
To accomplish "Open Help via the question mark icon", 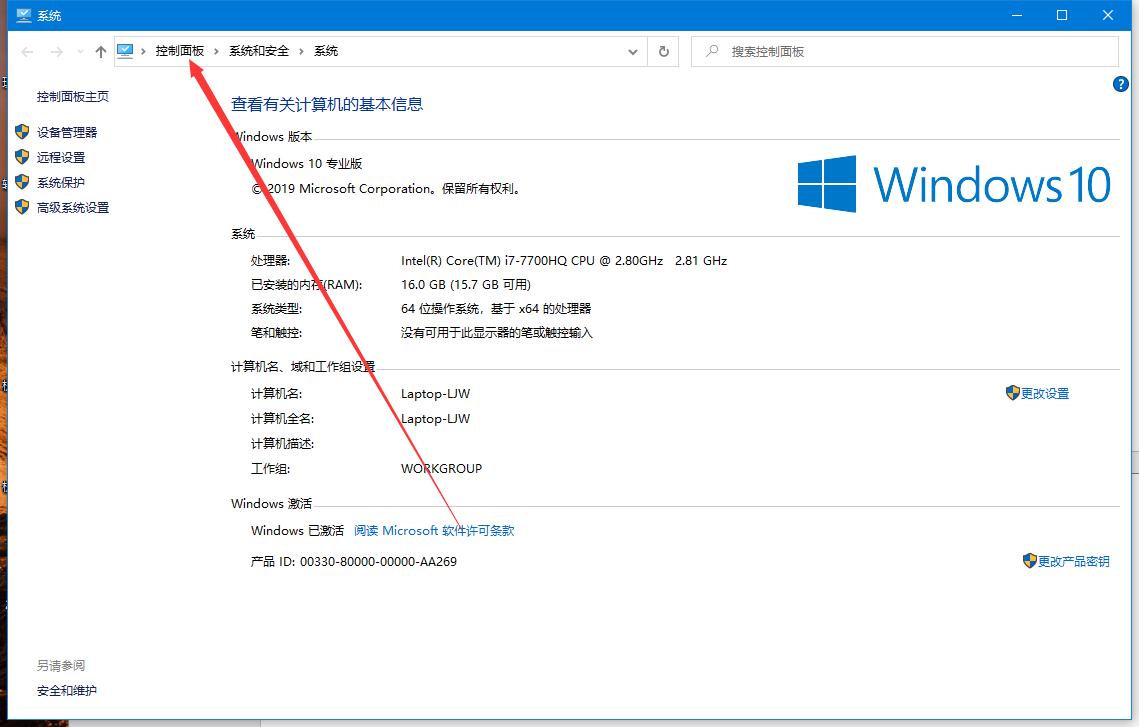I will (1120, 84).
